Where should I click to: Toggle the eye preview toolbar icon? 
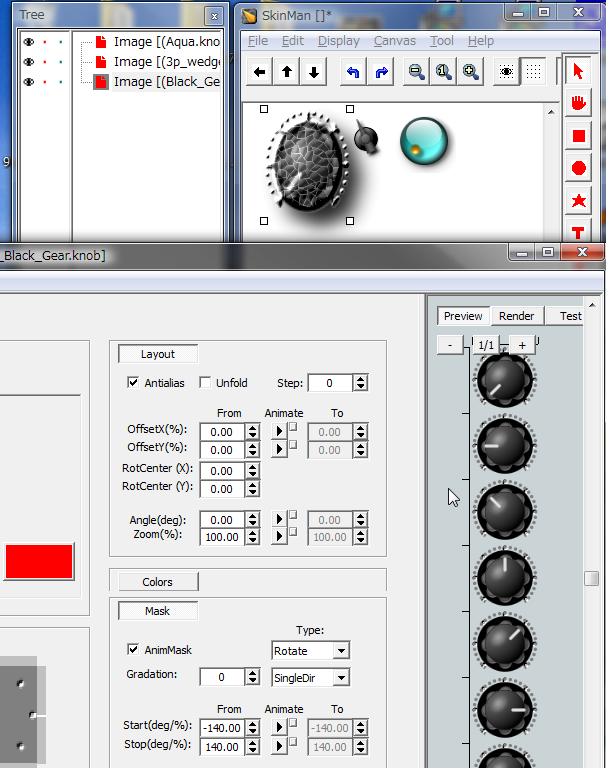coord(506,72)
